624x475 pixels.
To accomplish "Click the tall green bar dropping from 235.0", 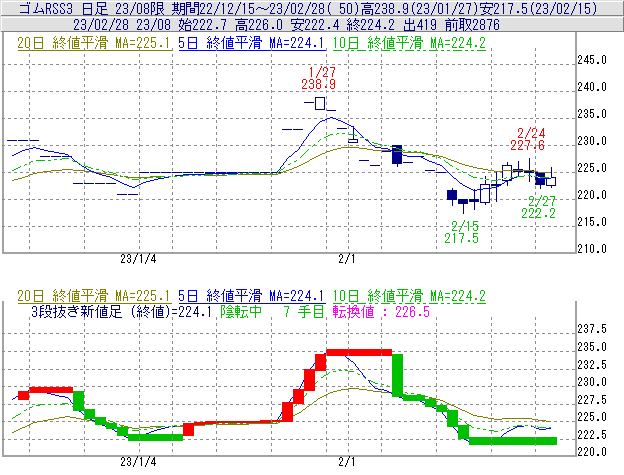I will pos(398,375).
